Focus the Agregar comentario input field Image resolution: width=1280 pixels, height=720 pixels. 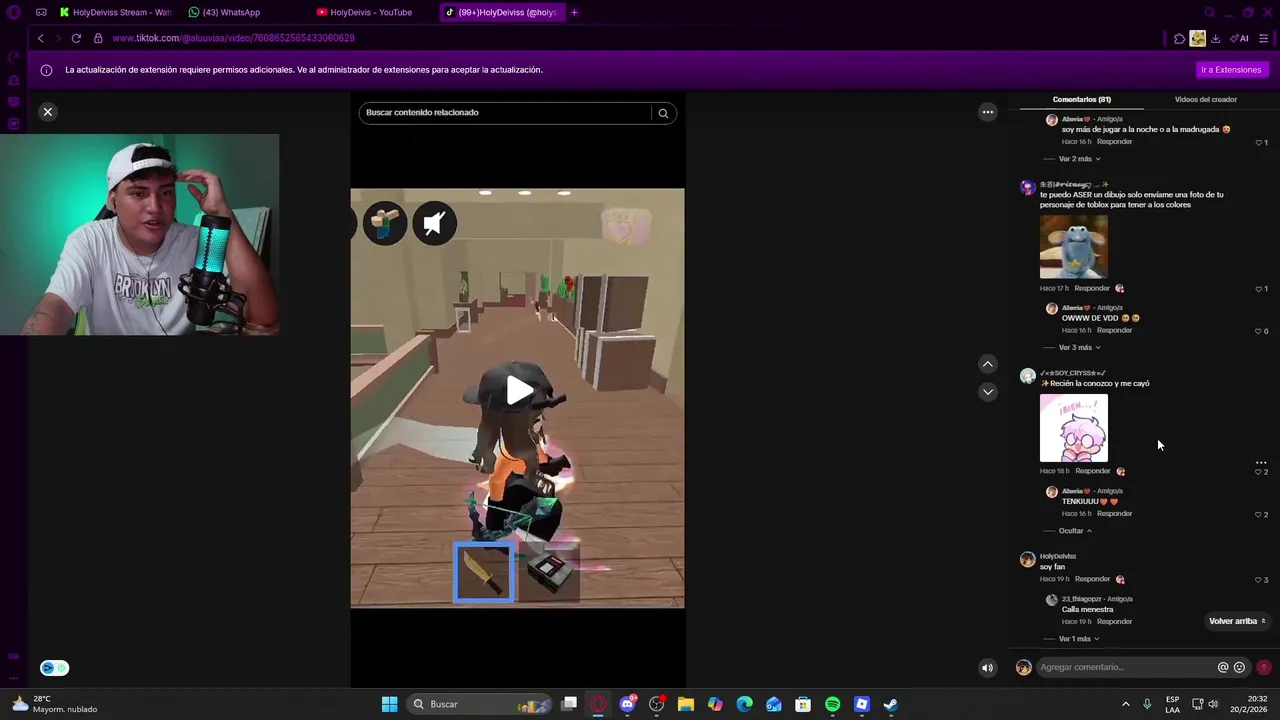click(x=1125, y=667)
